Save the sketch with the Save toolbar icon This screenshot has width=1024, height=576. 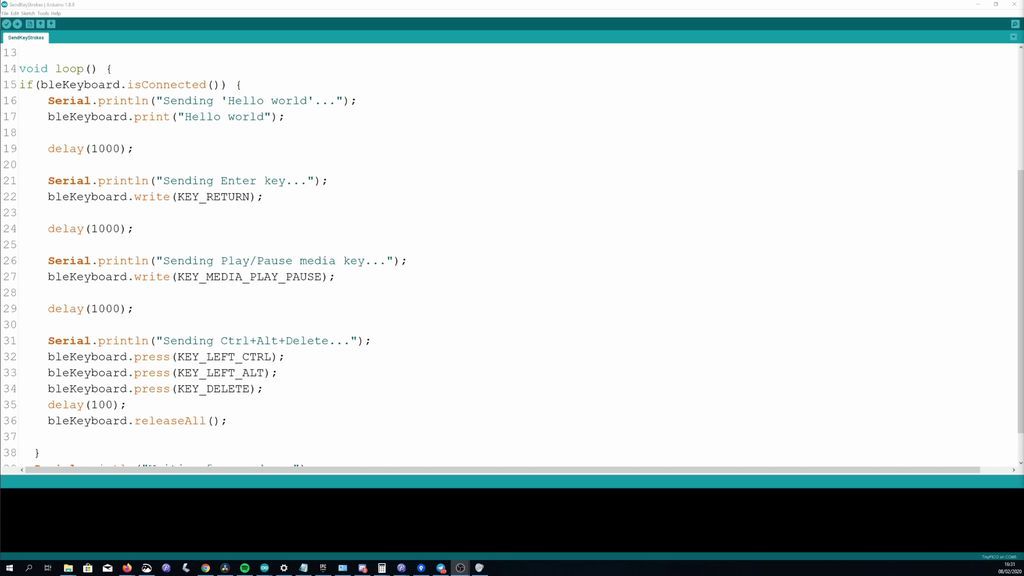(x=51, y=23)
